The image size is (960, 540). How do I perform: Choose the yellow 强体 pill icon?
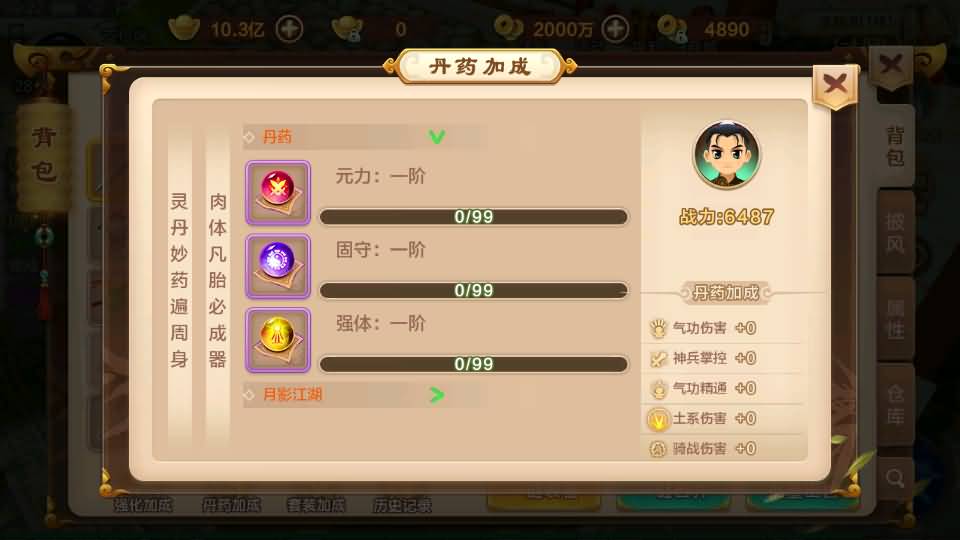tap(278, 340)
